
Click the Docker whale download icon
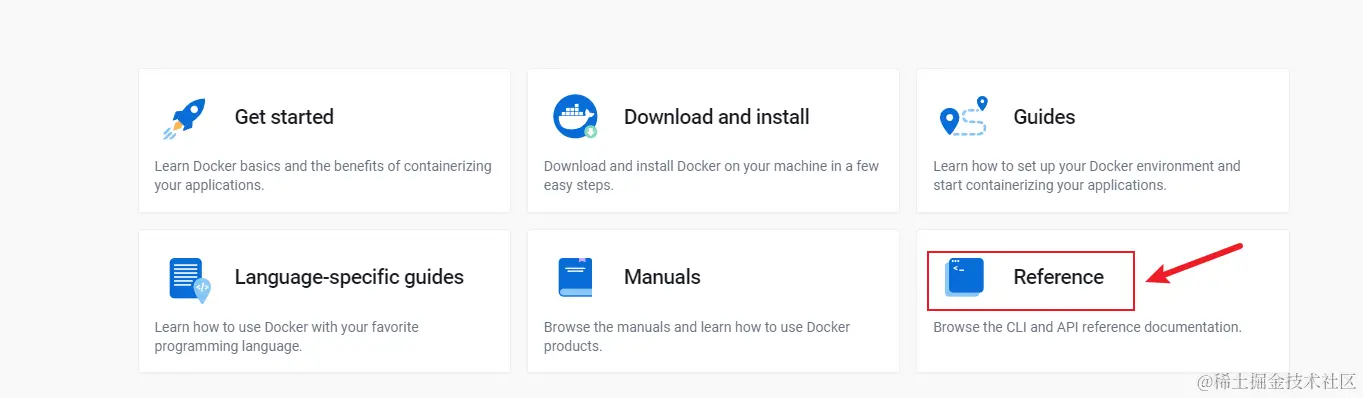pyautogui.click(x=575, y=117)
